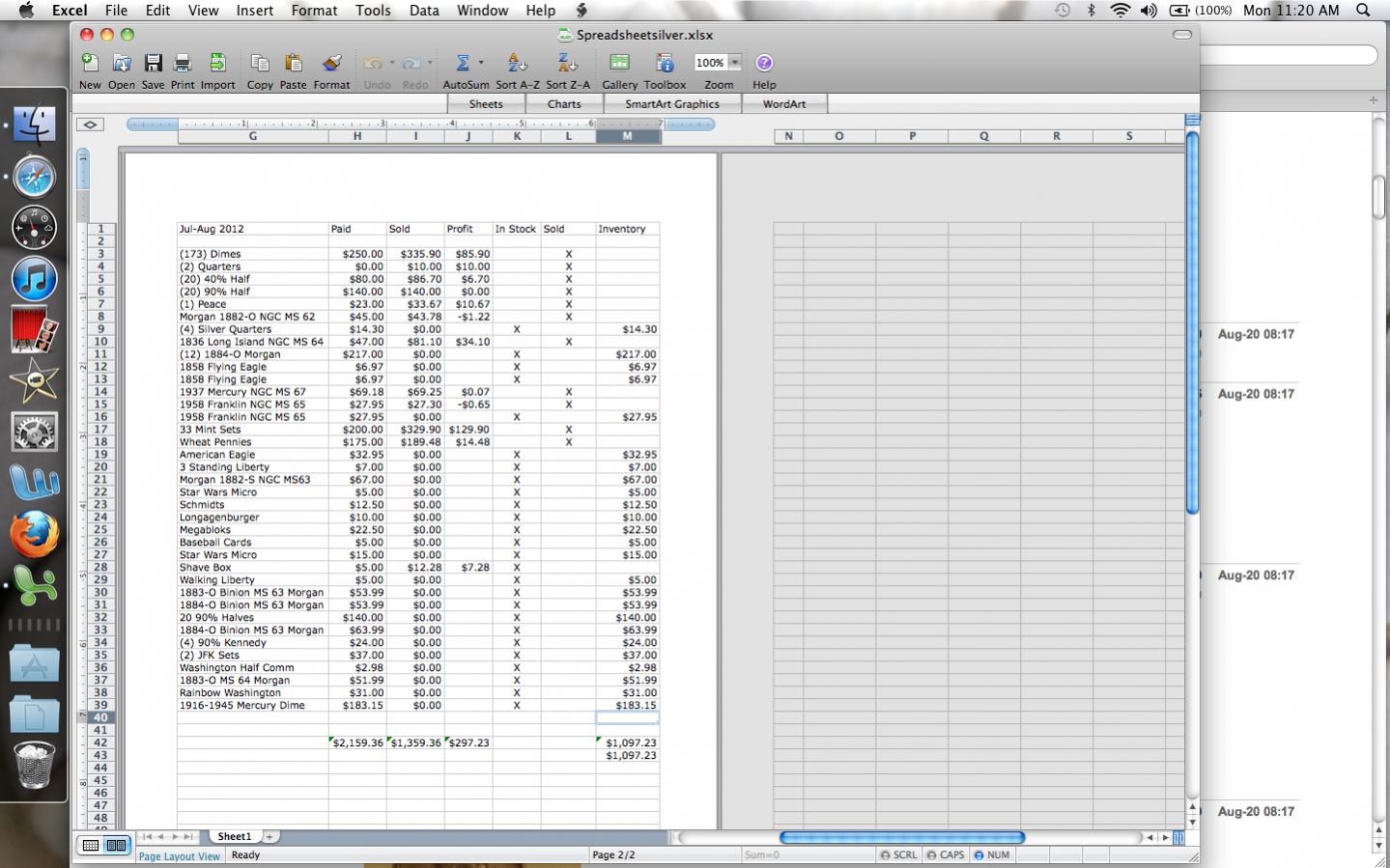This screenshot has width=1390, height=868.
Task: Sort ascending with Sort A-Z
Action: 517,64
